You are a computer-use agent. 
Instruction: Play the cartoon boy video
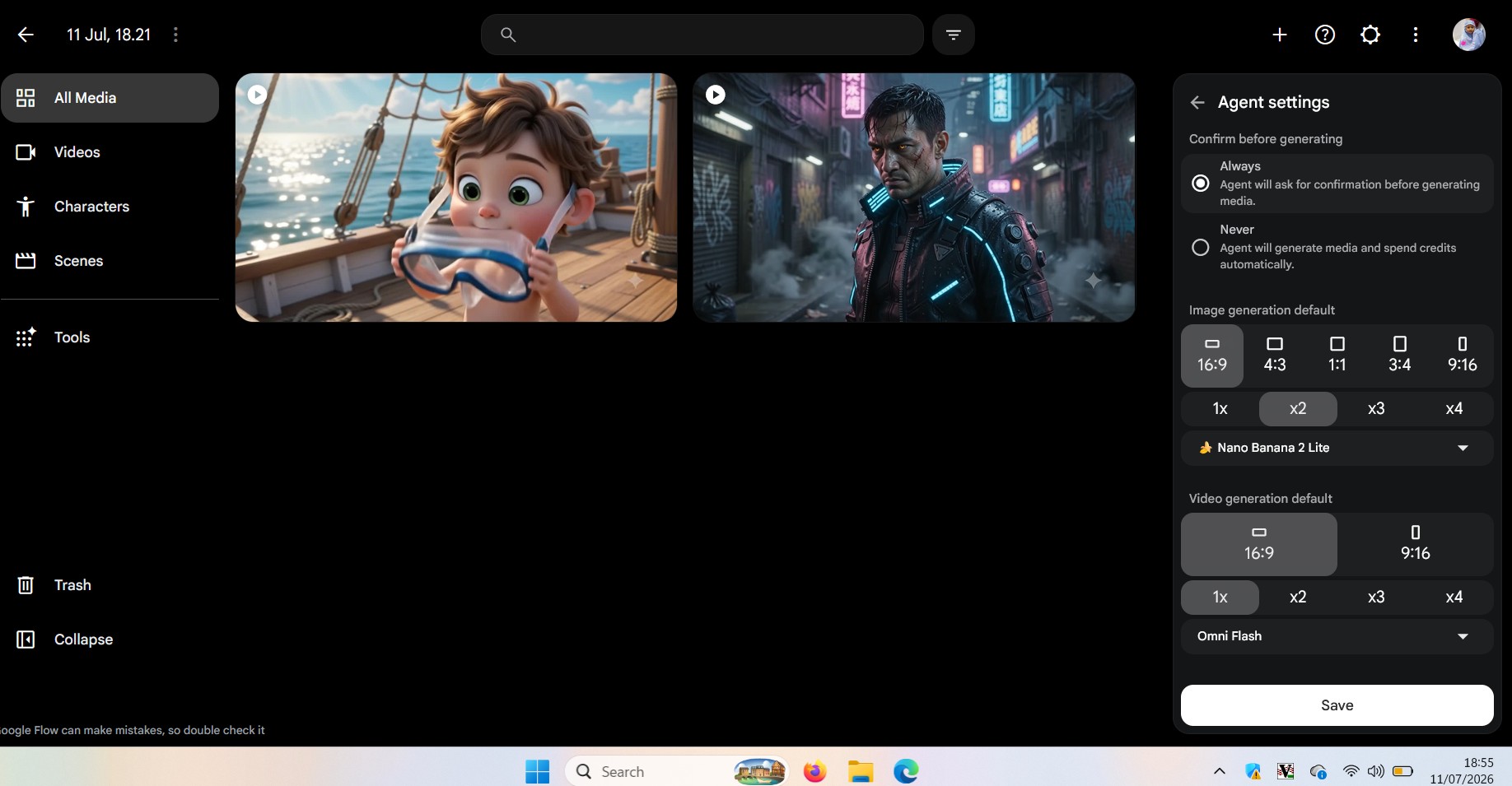point(257,95)
